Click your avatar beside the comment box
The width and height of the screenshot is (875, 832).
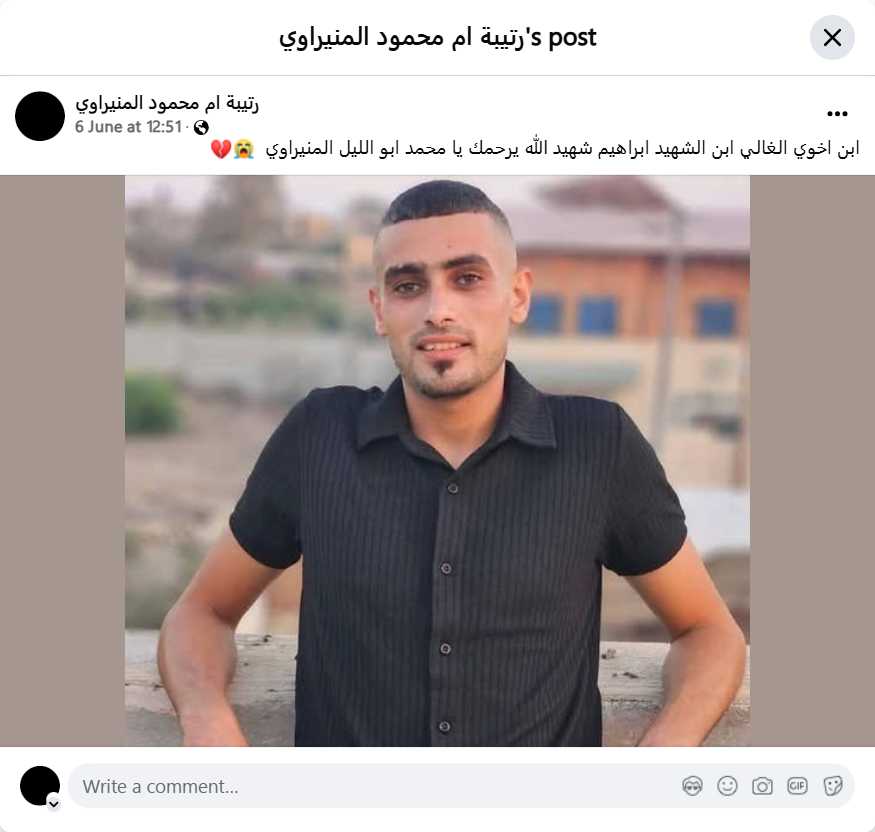40,786
